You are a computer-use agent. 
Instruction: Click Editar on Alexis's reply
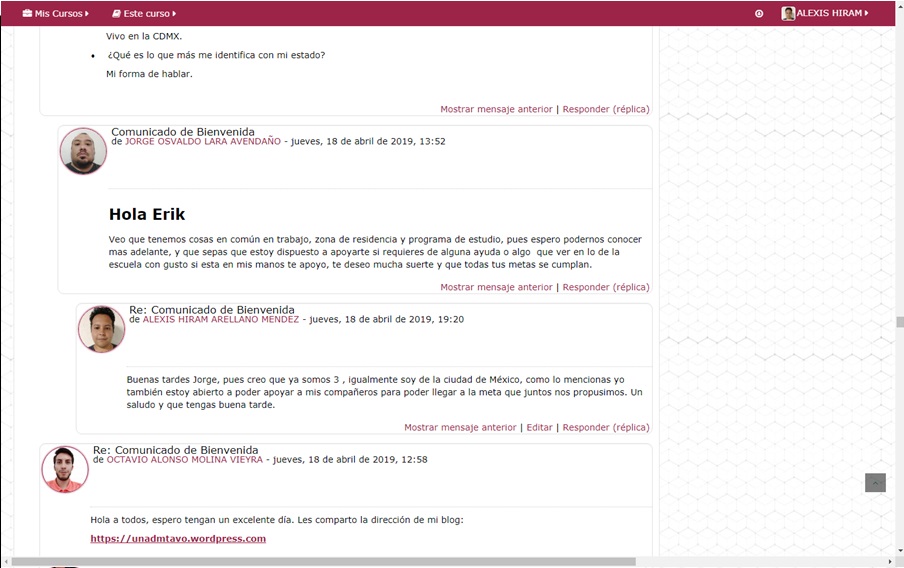(539, 427)
